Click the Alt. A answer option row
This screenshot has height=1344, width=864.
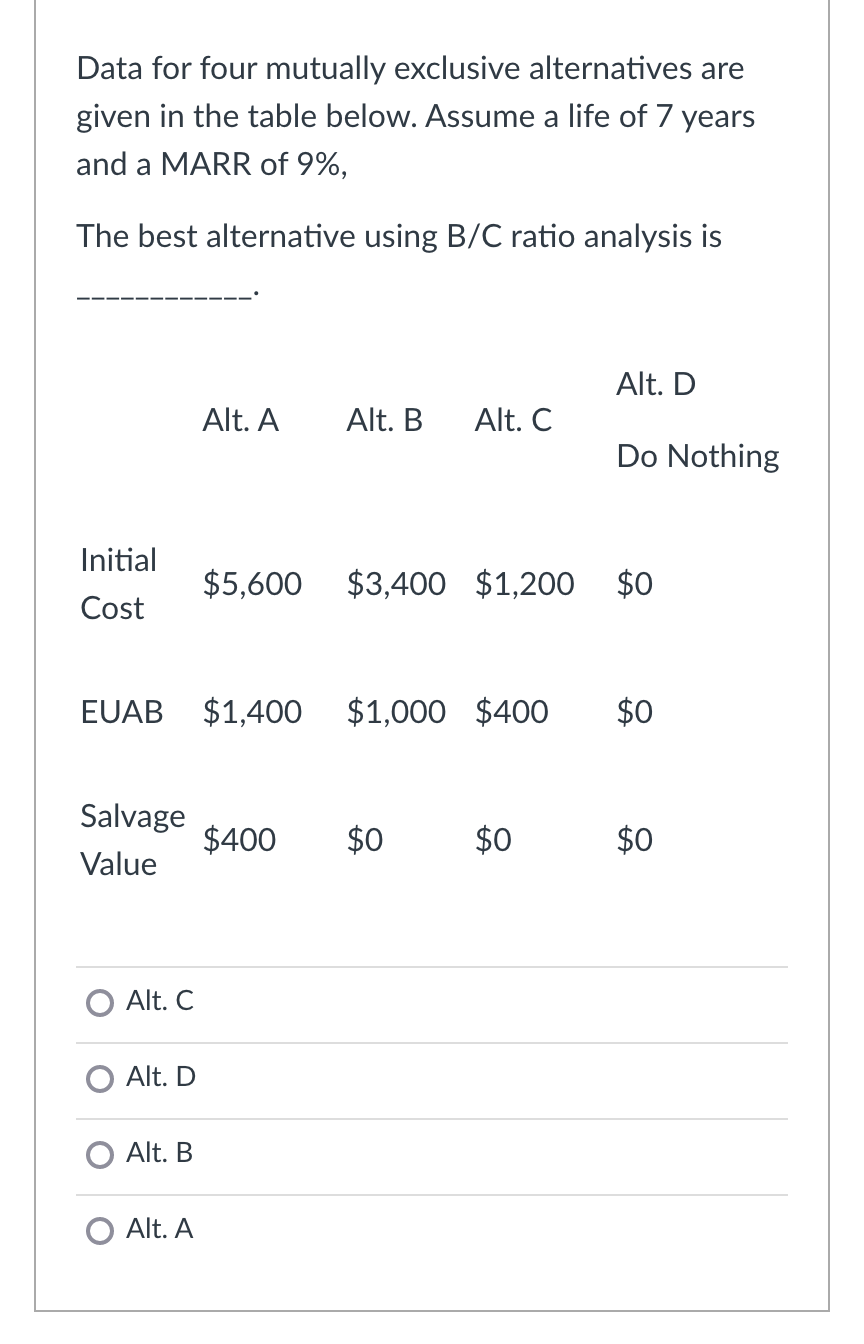coord(160,1231)
